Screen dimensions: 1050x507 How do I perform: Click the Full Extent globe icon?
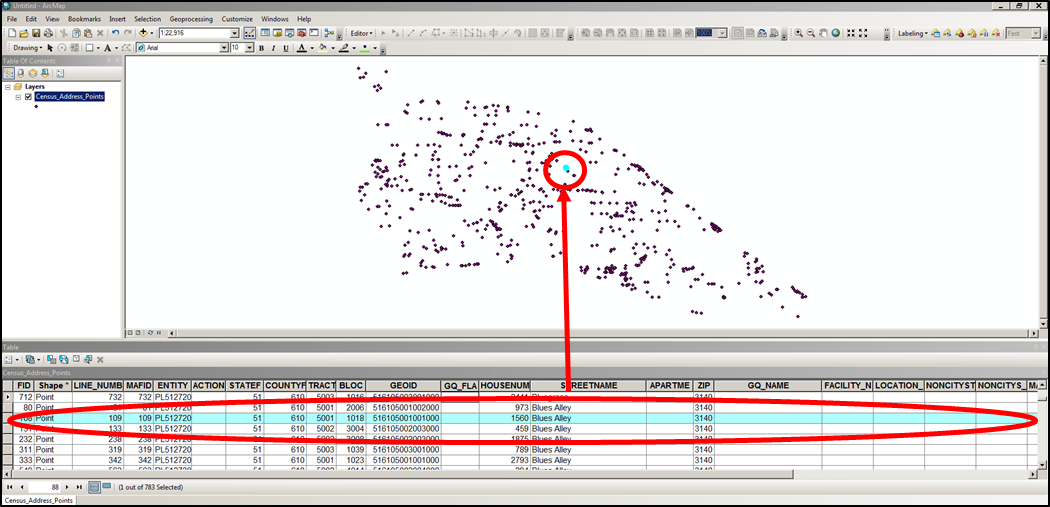[x=835, y=33]
